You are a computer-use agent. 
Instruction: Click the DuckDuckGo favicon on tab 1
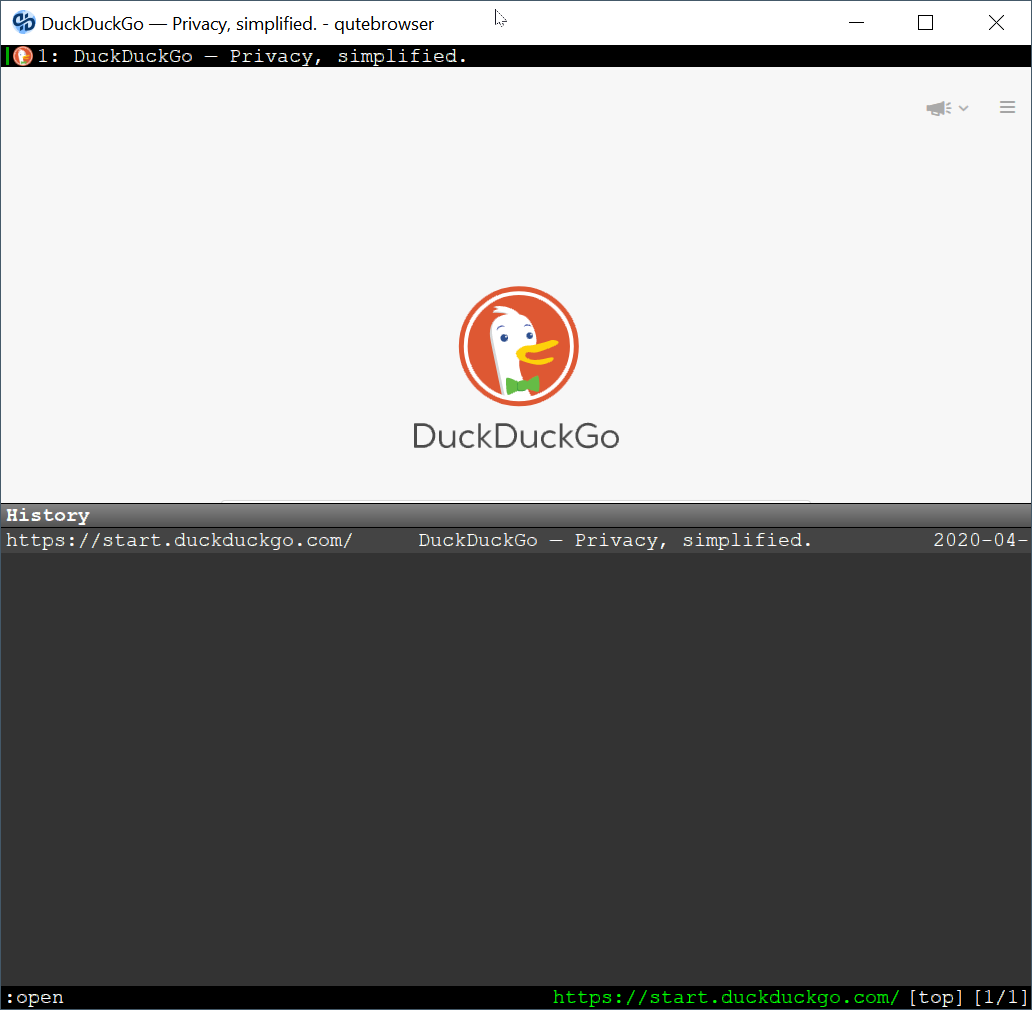tap(22, 56)
